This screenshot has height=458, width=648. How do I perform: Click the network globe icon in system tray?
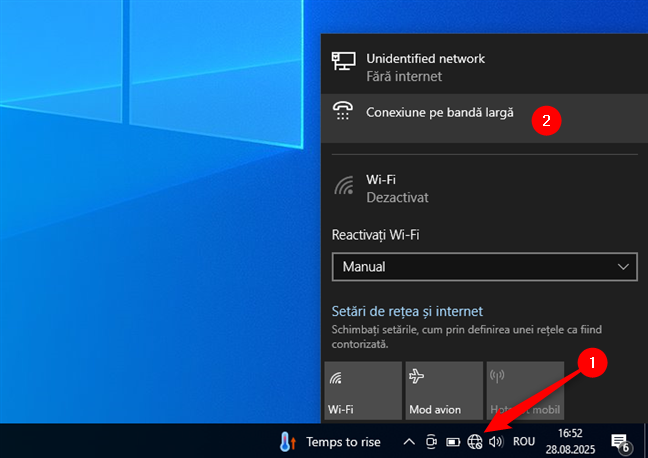coord(475,441)
